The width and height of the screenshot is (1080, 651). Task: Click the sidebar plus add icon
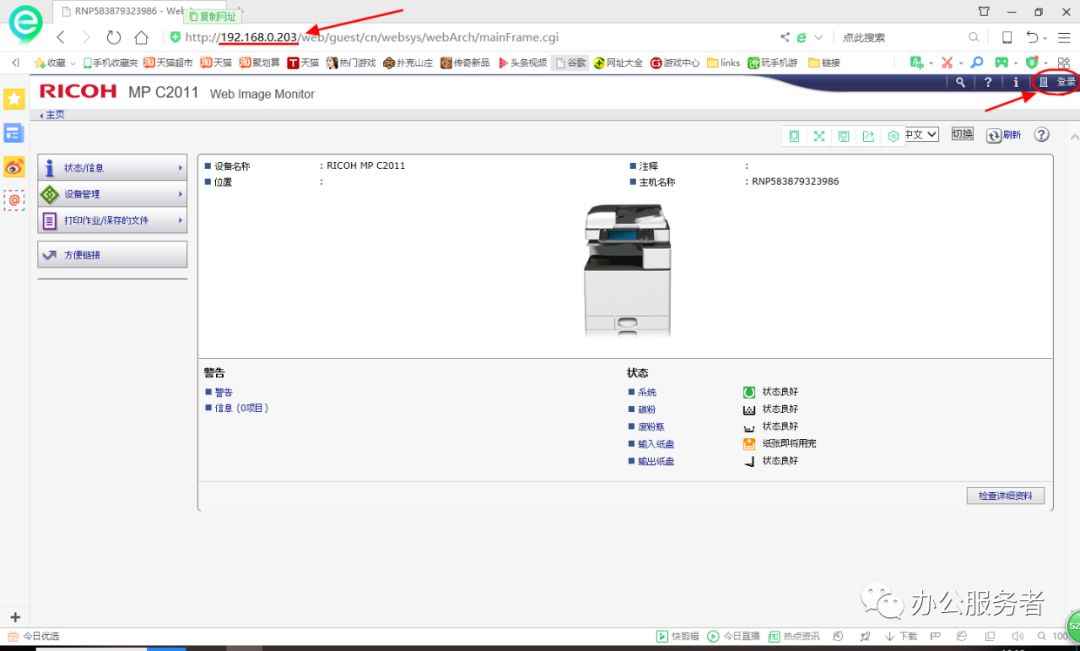coord(15,617)
